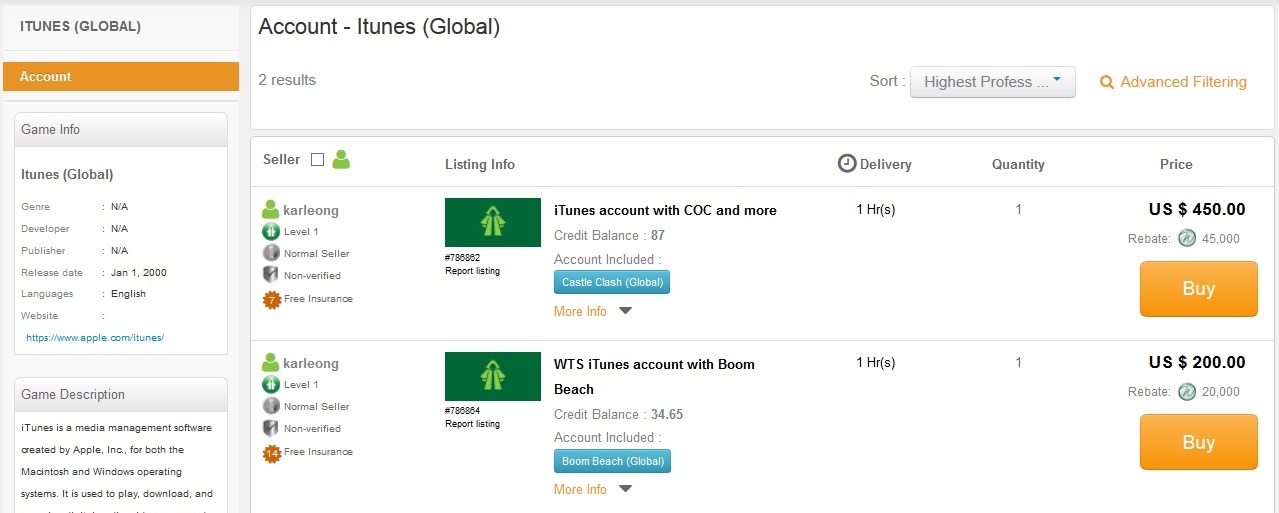The image size is (1279, 513).
Task: Buy the US $ 450.00 account
Action: click(x=1199, y=289)
